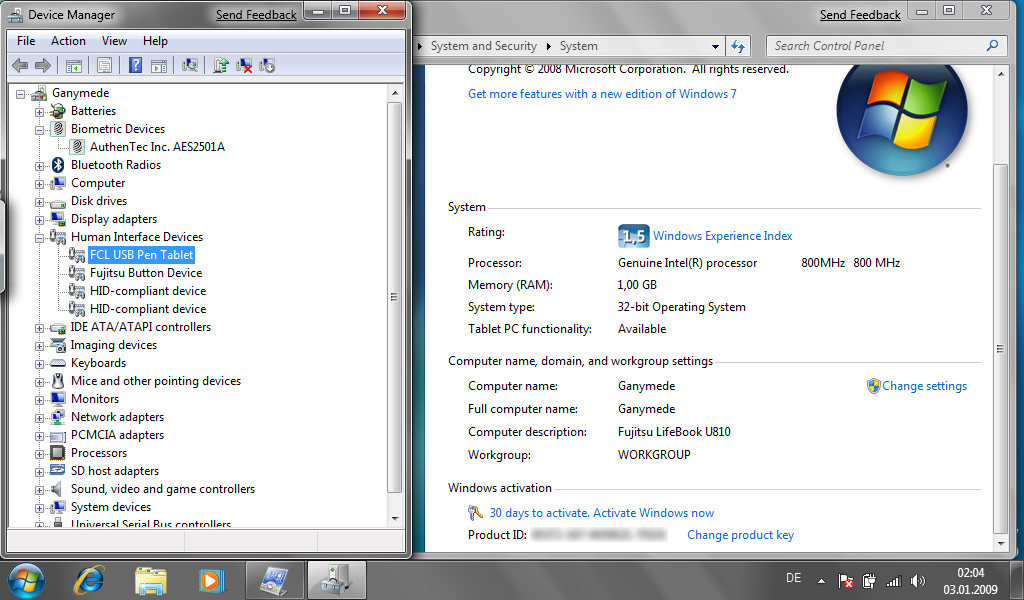Click the Forward arrow in Device Manager toolbar

pyautogui.click(x=43, y=65)
